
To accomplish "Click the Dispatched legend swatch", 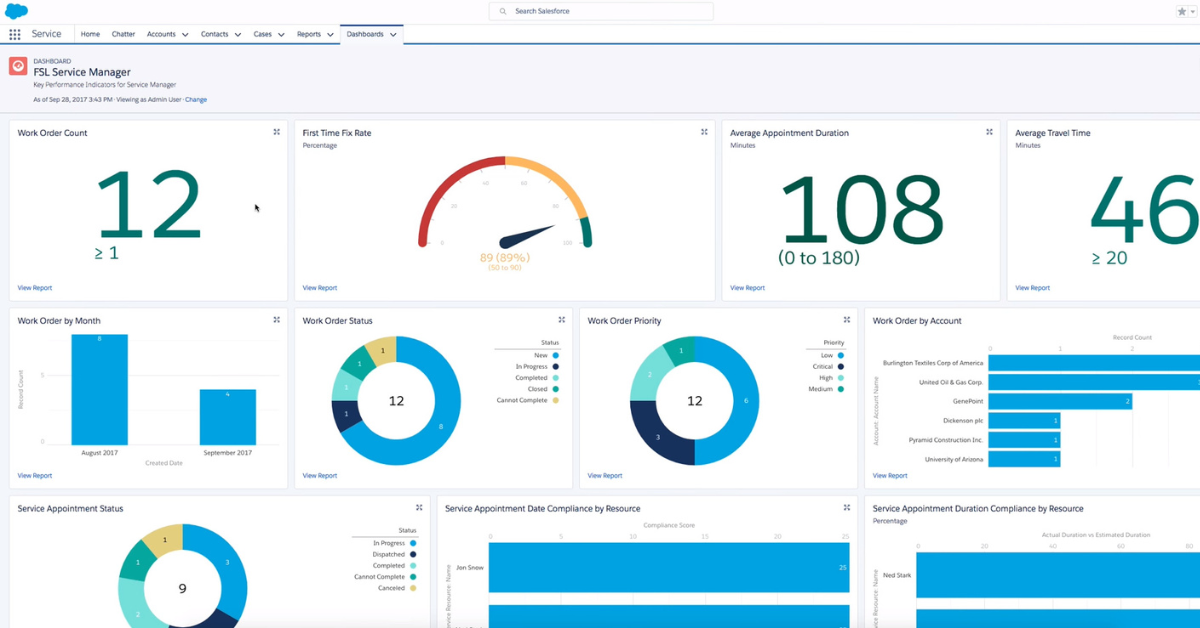I will [413, 554].
